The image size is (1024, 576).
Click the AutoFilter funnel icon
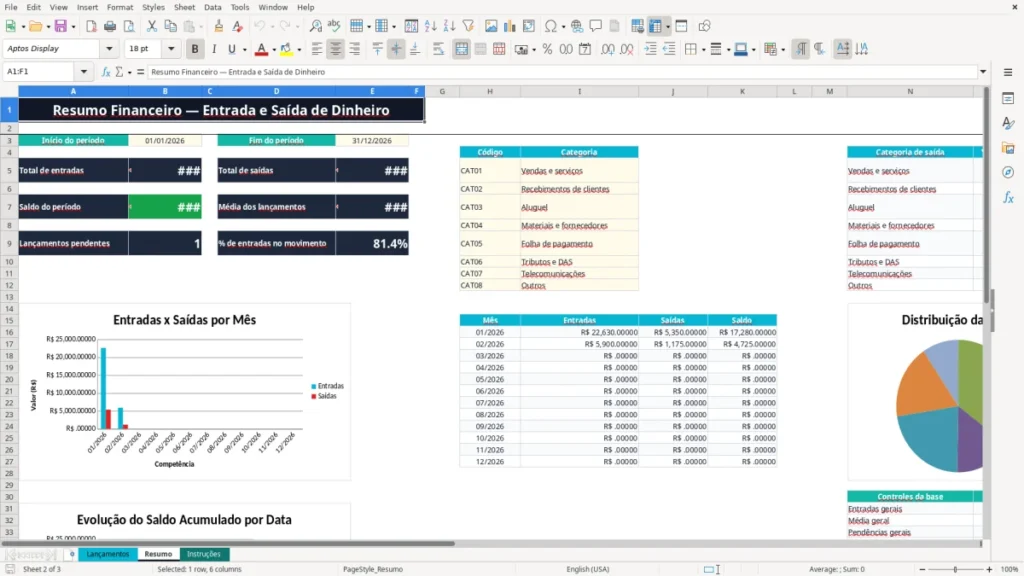coord(468,26)
